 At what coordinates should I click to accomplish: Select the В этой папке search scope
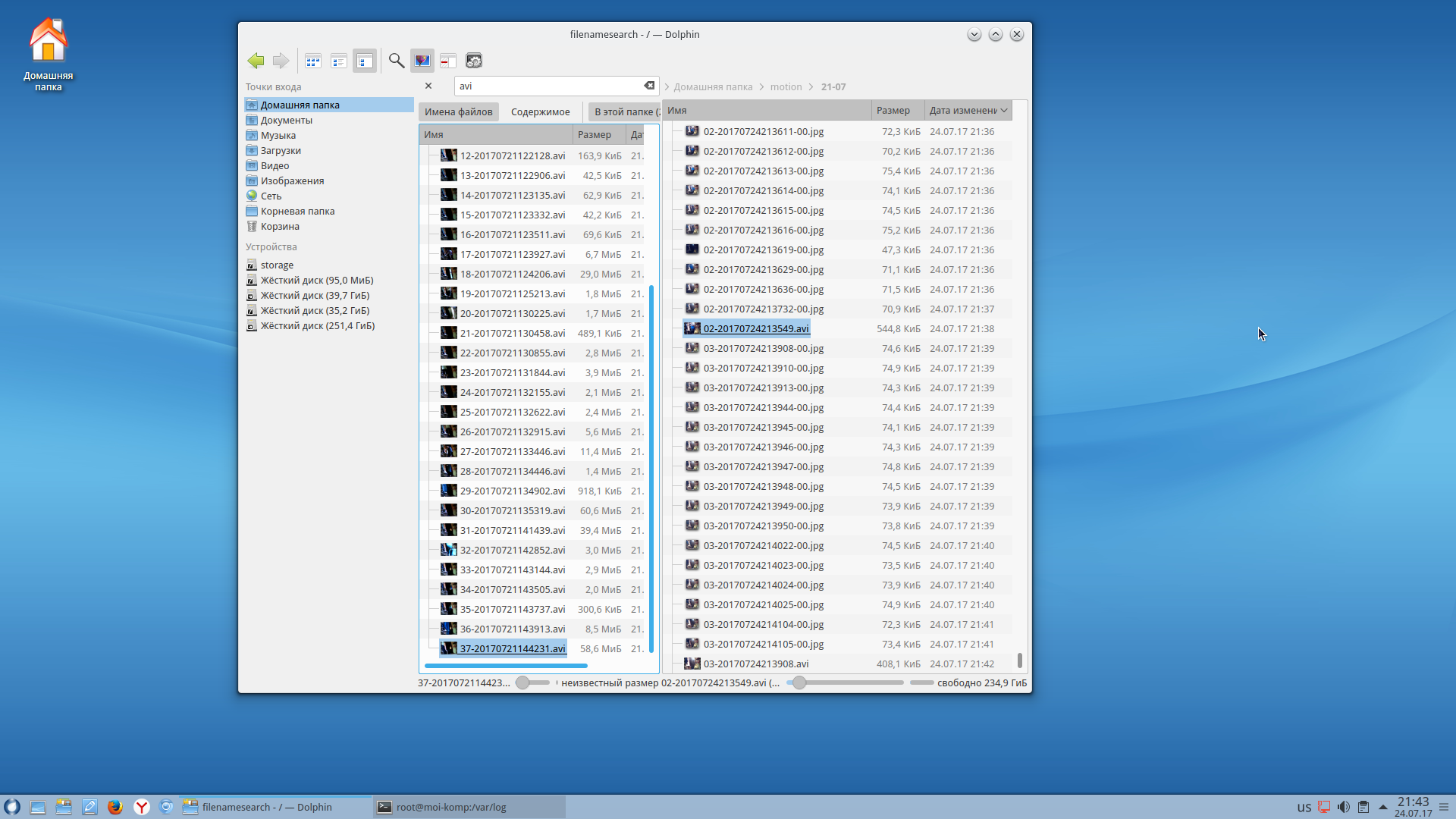pos(625,111)
